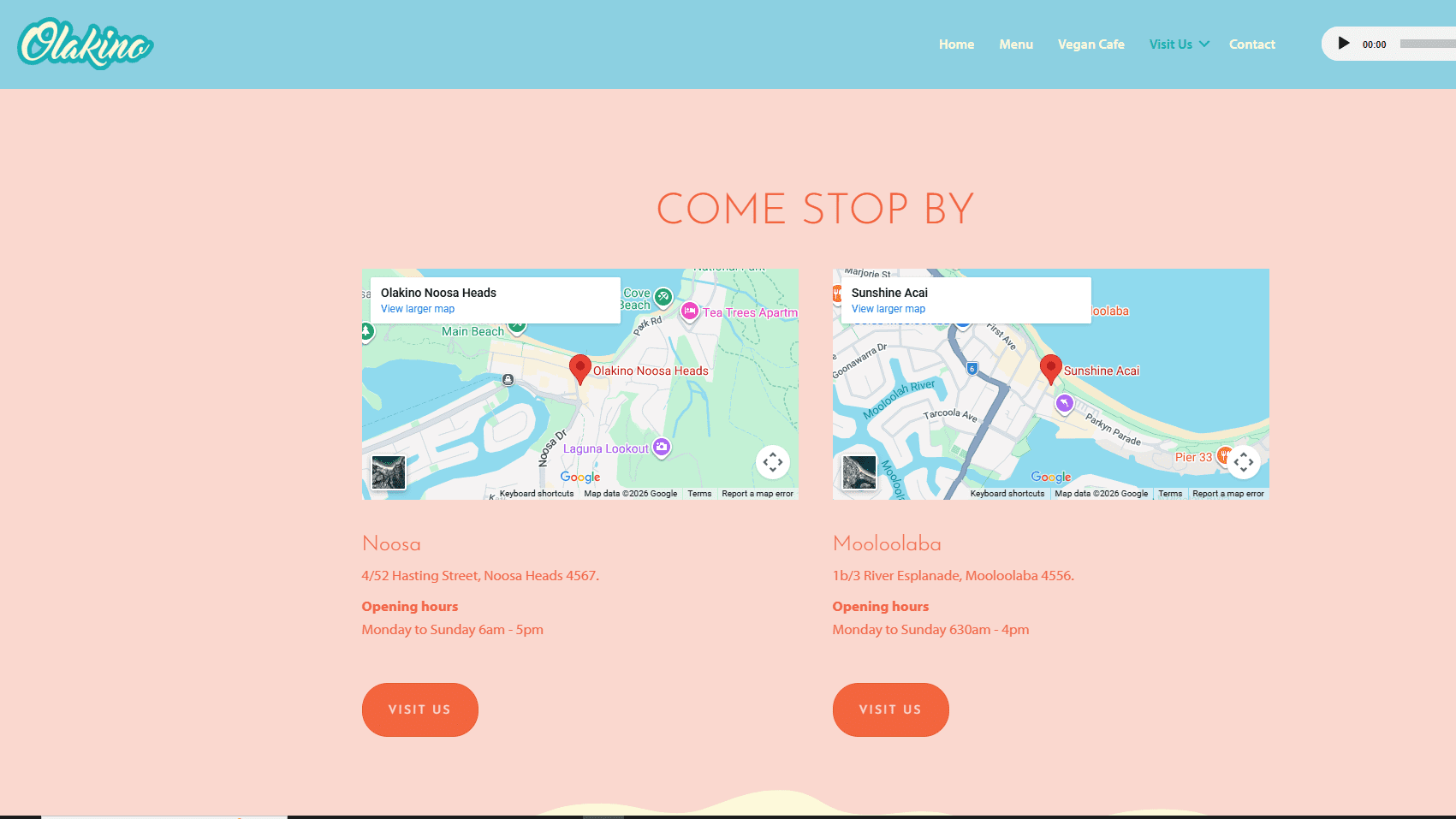Click the Olakino Noosa Heads place title
This screenshot has width=1456, height=819.
click(x=438, y=293)
